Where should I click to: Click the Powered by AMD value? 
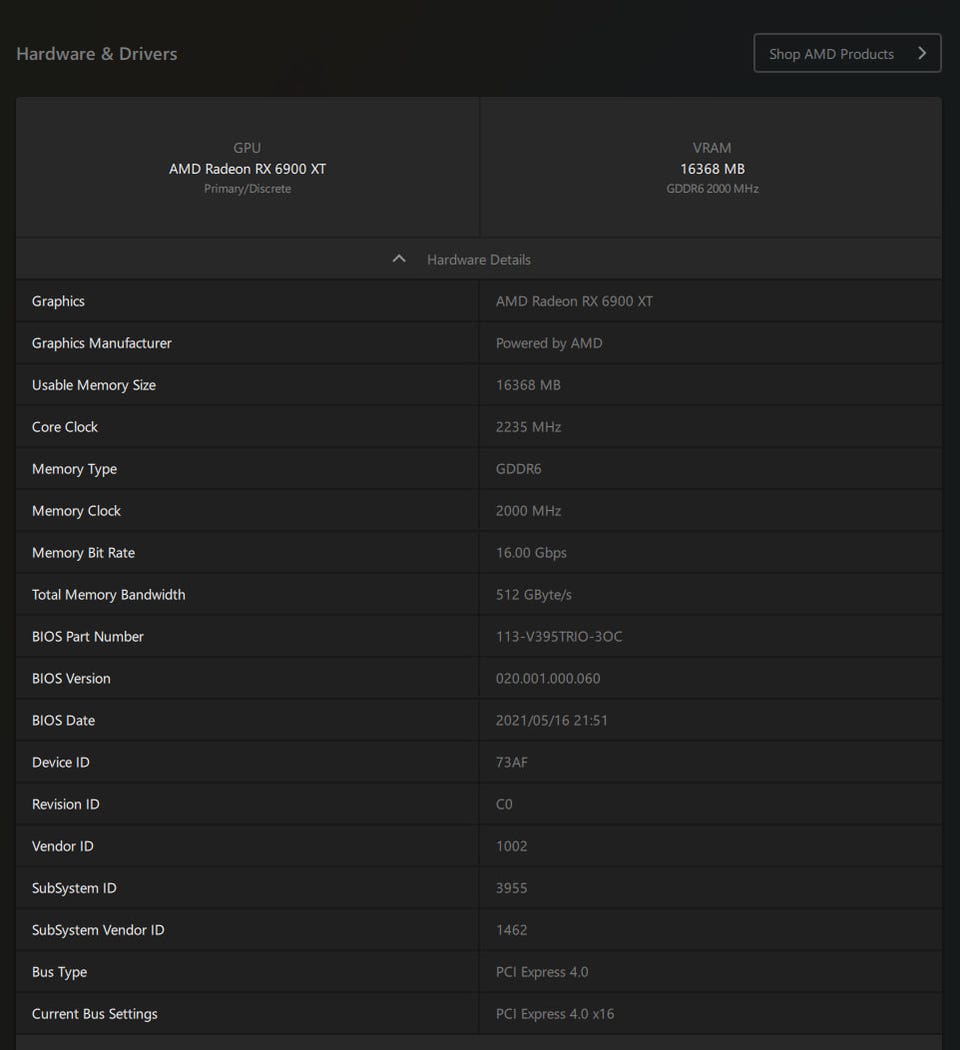coord(549,343)
